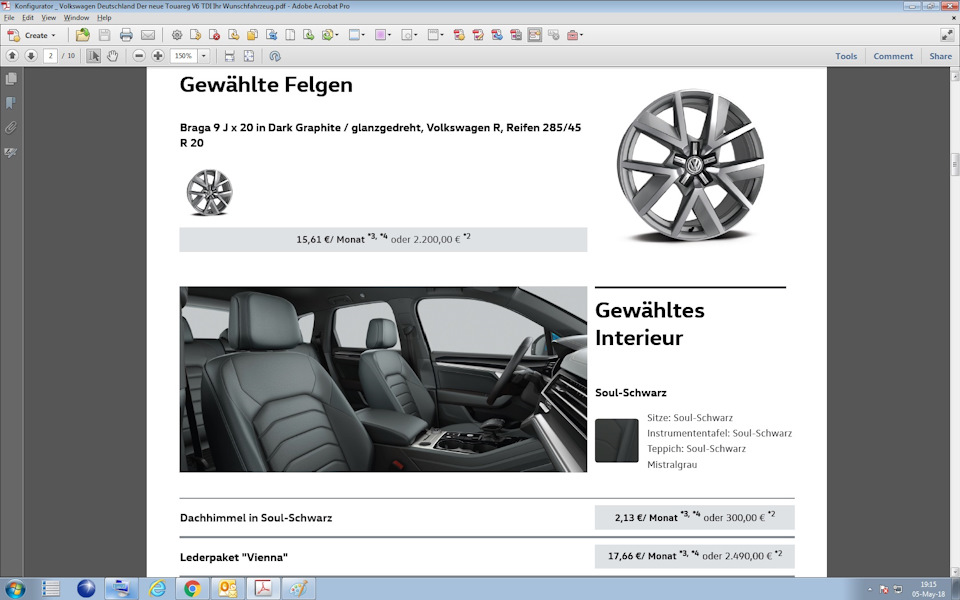Click the fit one full page icon
This screenshot has width=960, height=600.
[x=249, y=56]
